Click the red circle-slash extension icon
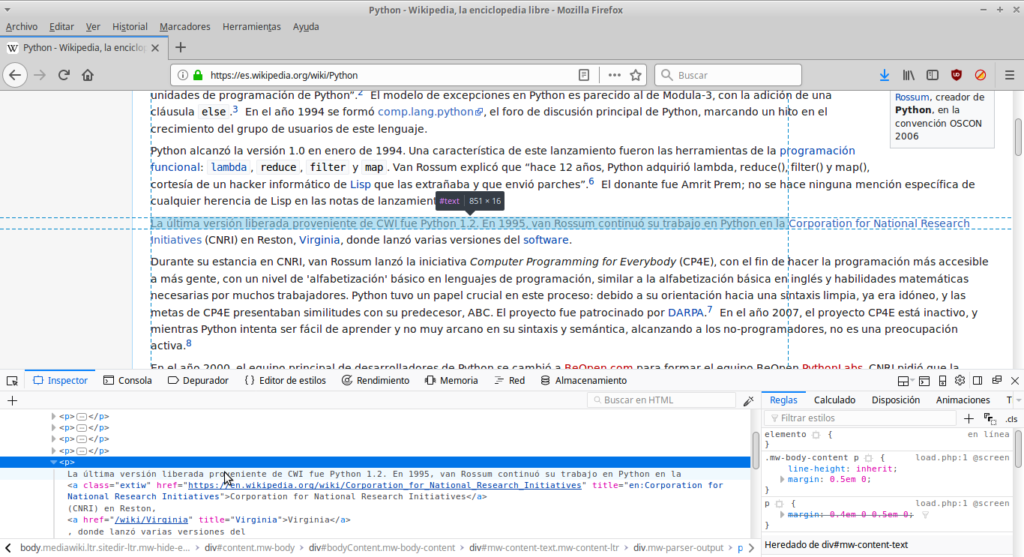This screenshot has height=557, width=1024. click(x=980, y=75)
